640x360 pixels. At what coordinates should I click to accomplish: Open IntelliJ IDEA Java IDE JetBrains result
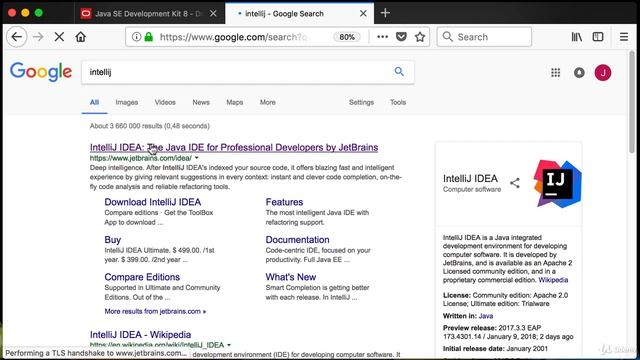tap(234, 147)
